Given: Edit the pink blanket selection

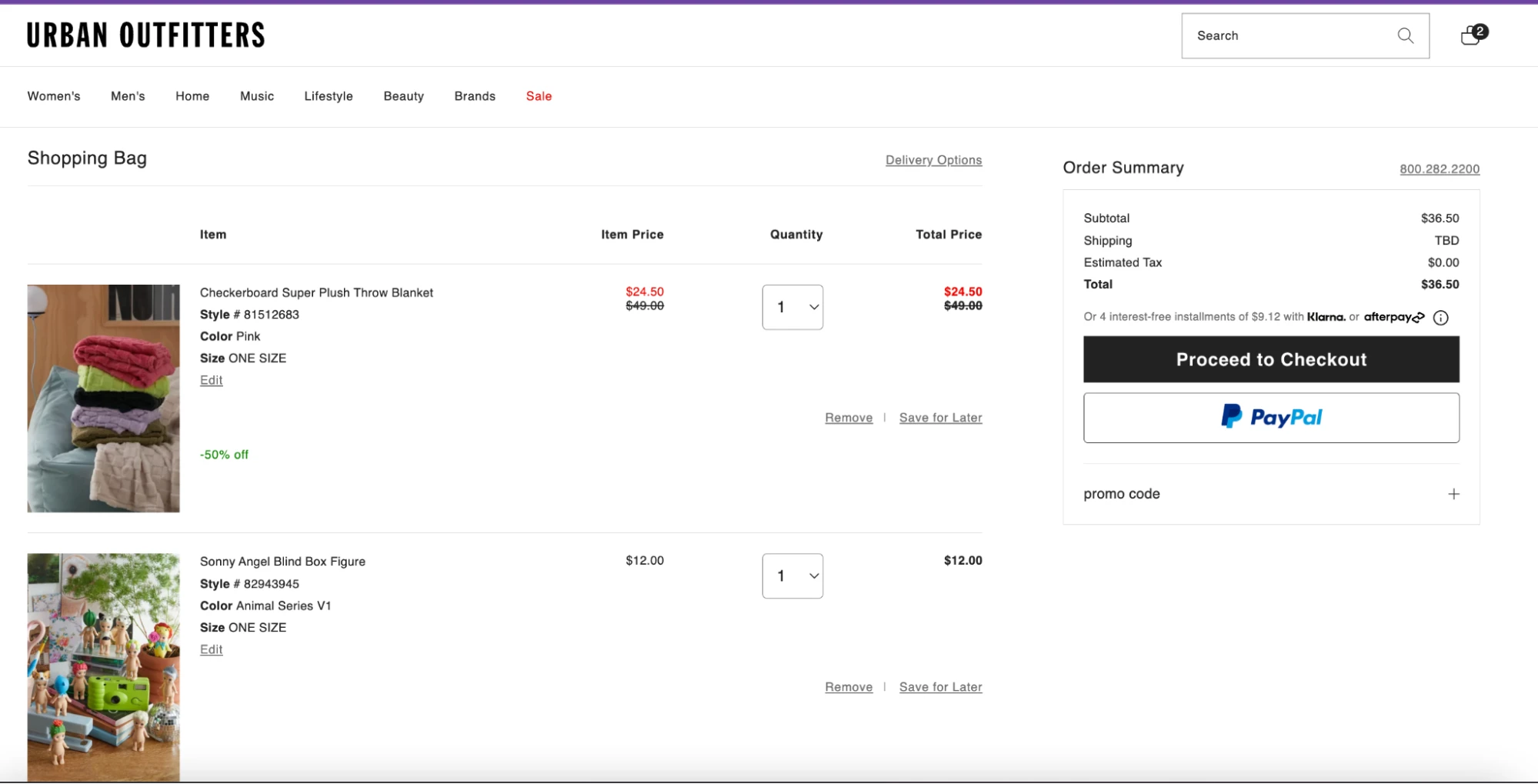Looking at the screenshot, I should [210, 379].
